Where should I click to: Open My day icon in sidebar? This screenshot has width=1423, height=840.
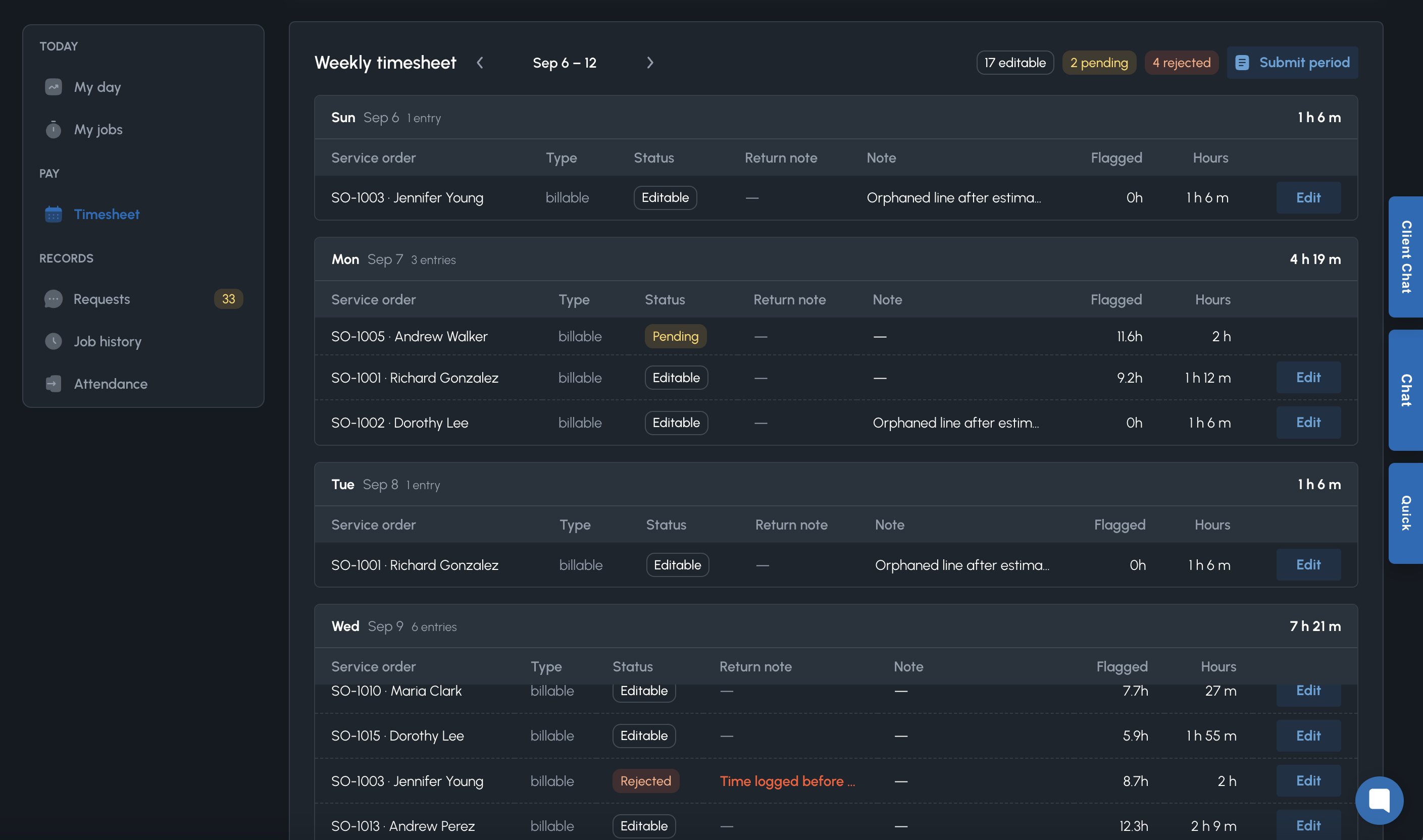click(53, 87)
